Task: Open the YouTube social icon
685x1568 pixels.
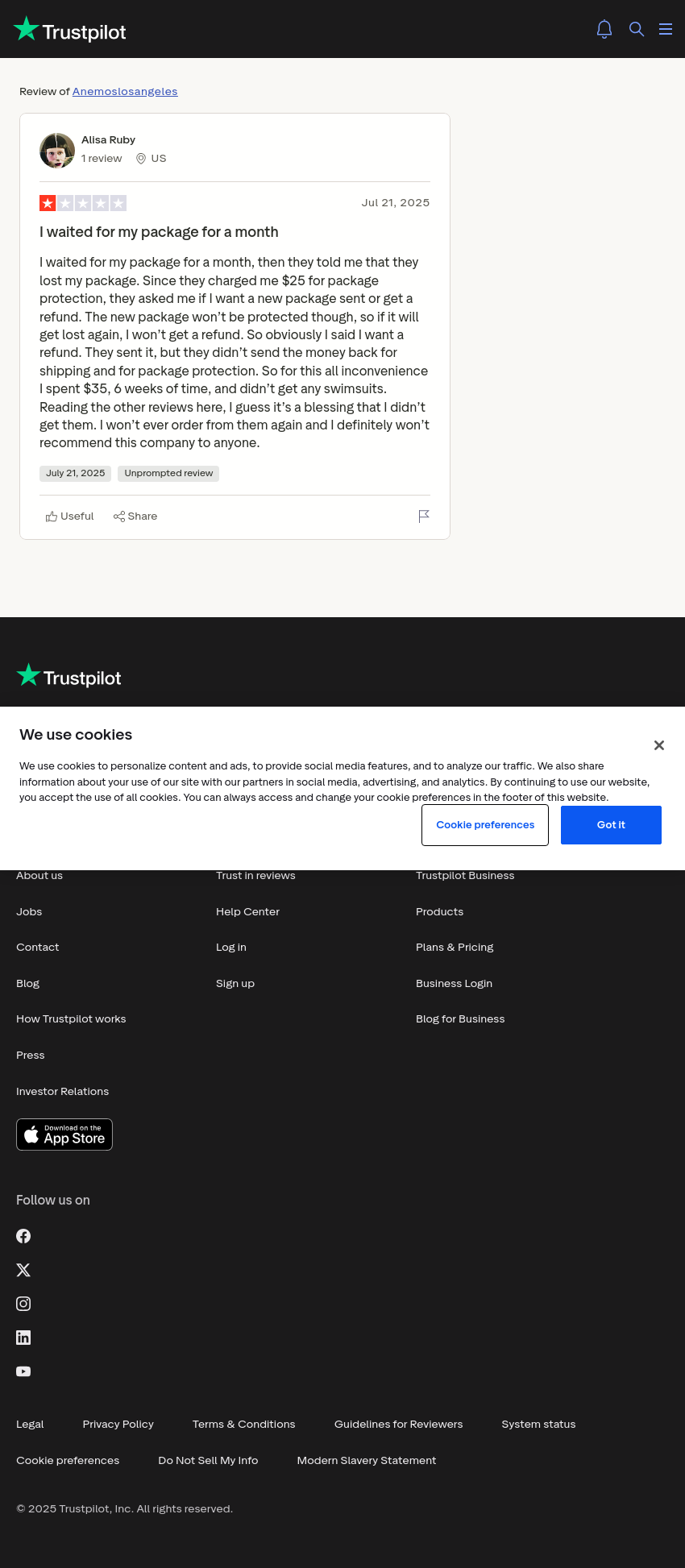Action: [x=23, y=1371]
